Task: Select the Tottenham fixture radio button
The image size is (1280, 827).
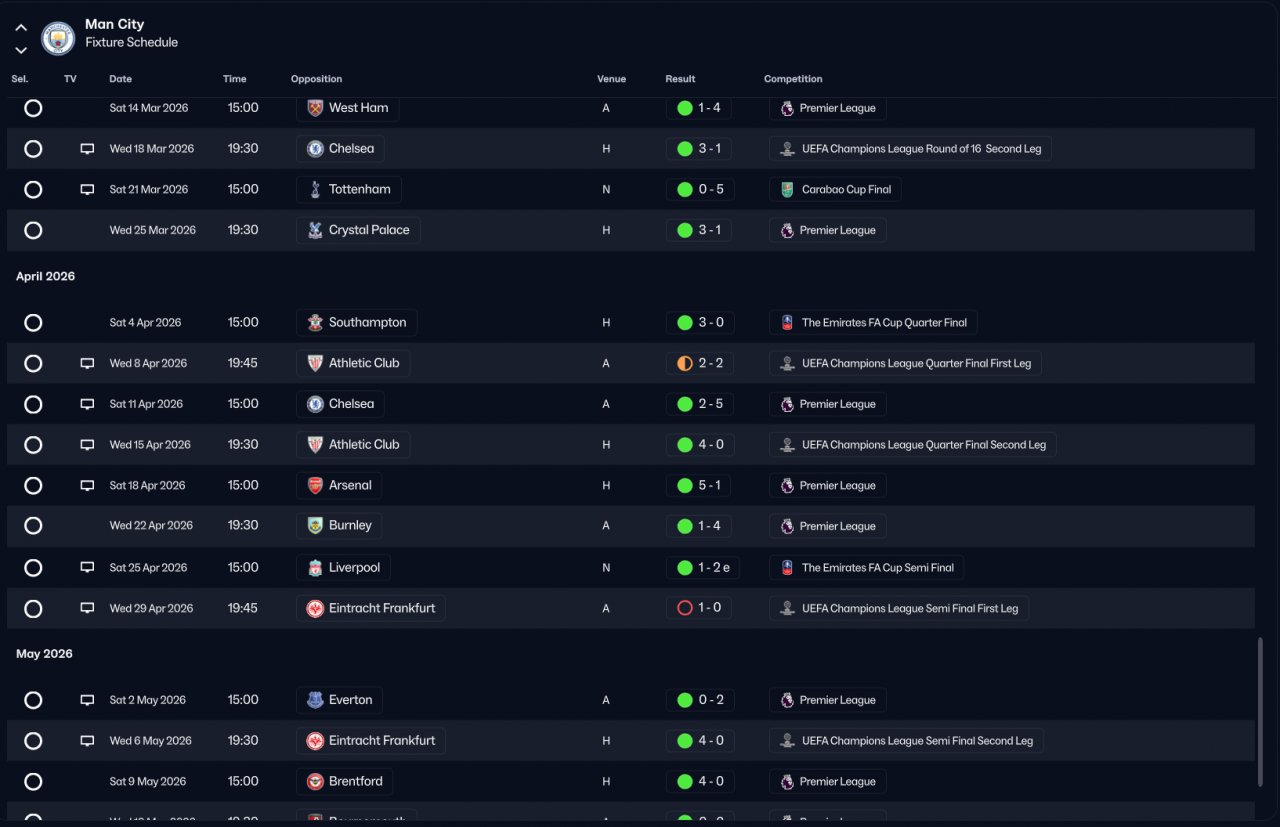Action: (33, 190)
